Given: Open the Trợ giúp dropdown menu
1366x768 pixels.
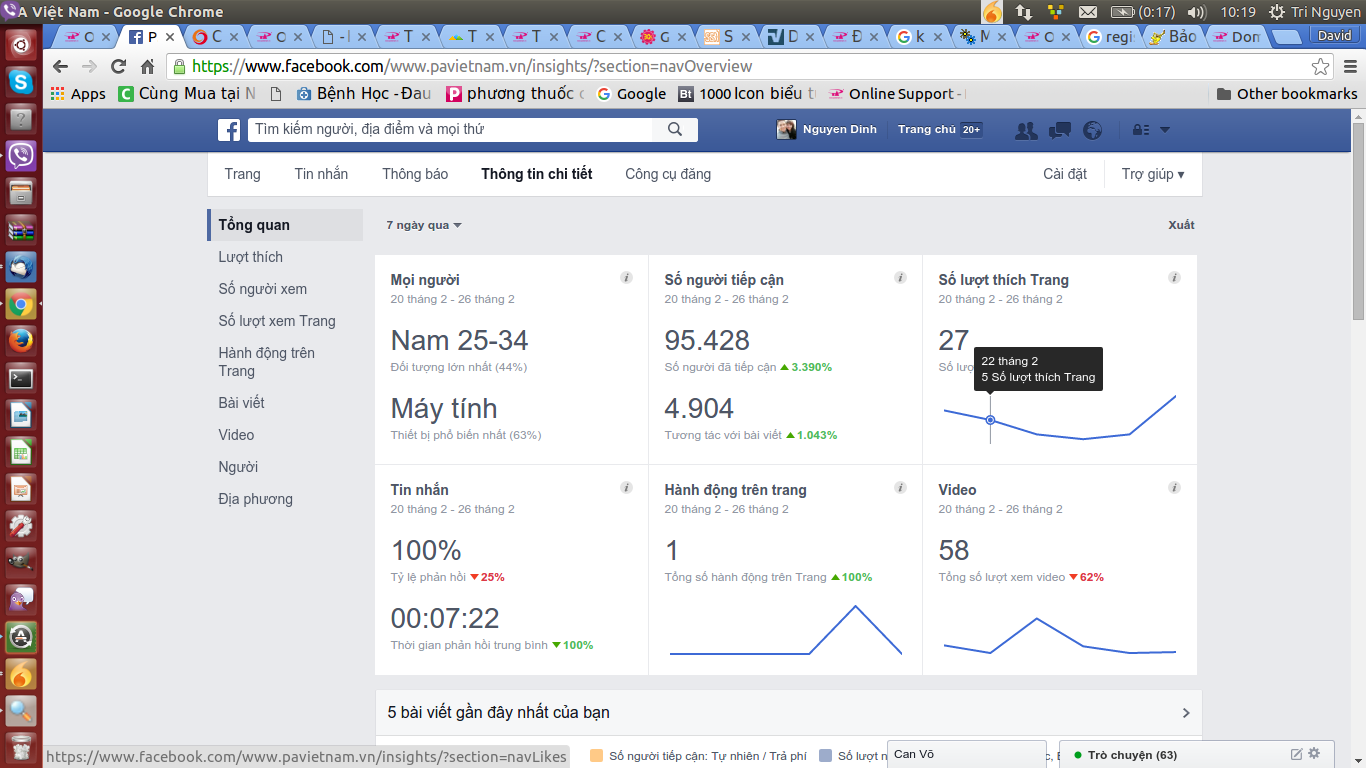Looking at the screenshot, I should (x=1153, y=174).
